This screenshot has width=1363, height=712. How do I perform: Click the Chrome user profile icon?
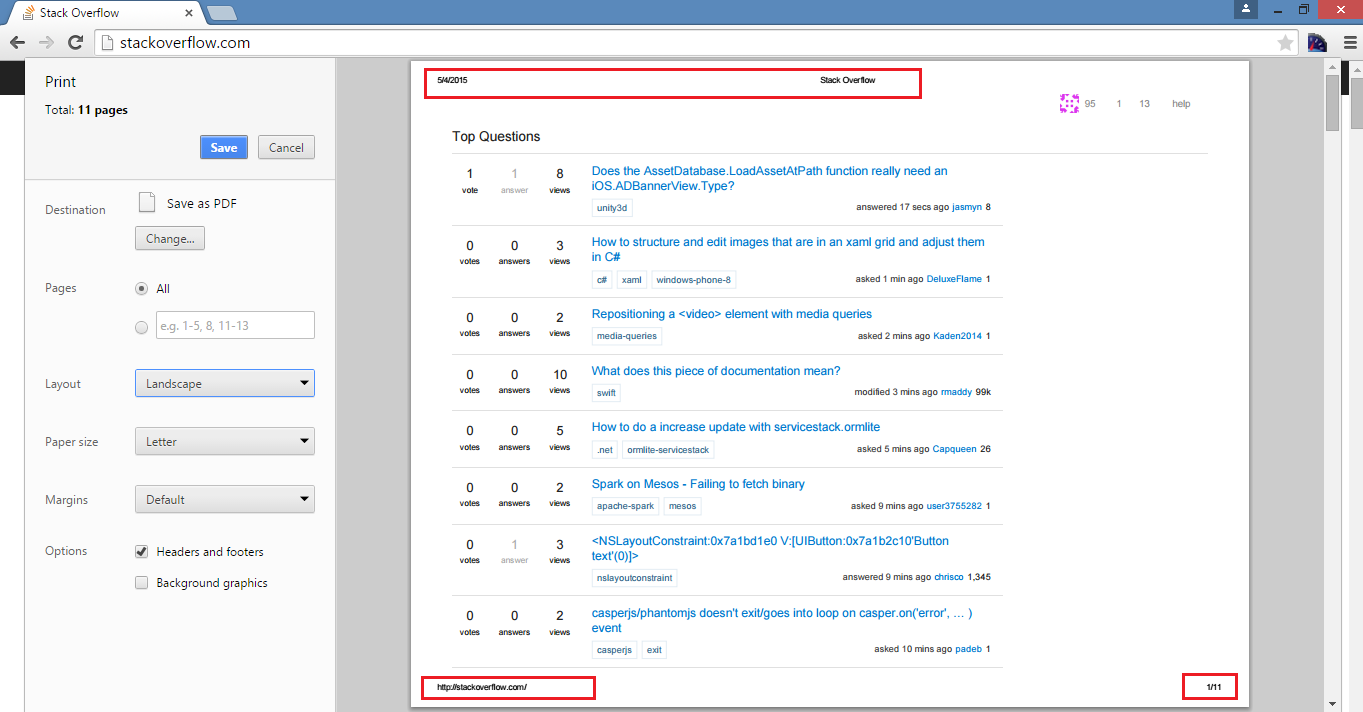coord(1245,8)
